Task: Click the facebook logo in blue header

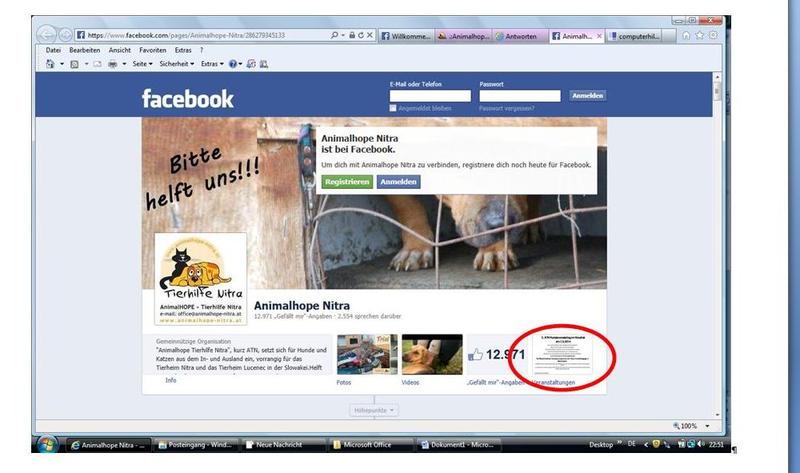Action: coord(188,98)
